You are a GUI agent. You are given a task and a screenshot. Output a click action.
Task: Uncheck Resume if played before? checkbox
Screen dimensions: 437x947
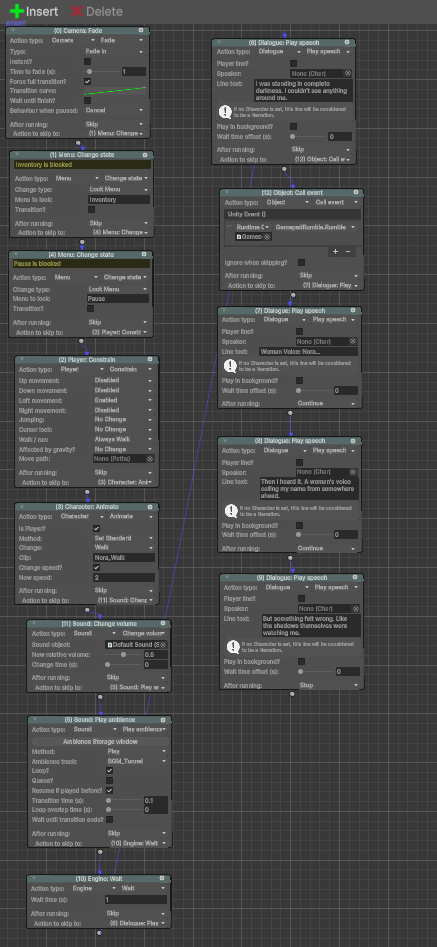pos(109,790)
